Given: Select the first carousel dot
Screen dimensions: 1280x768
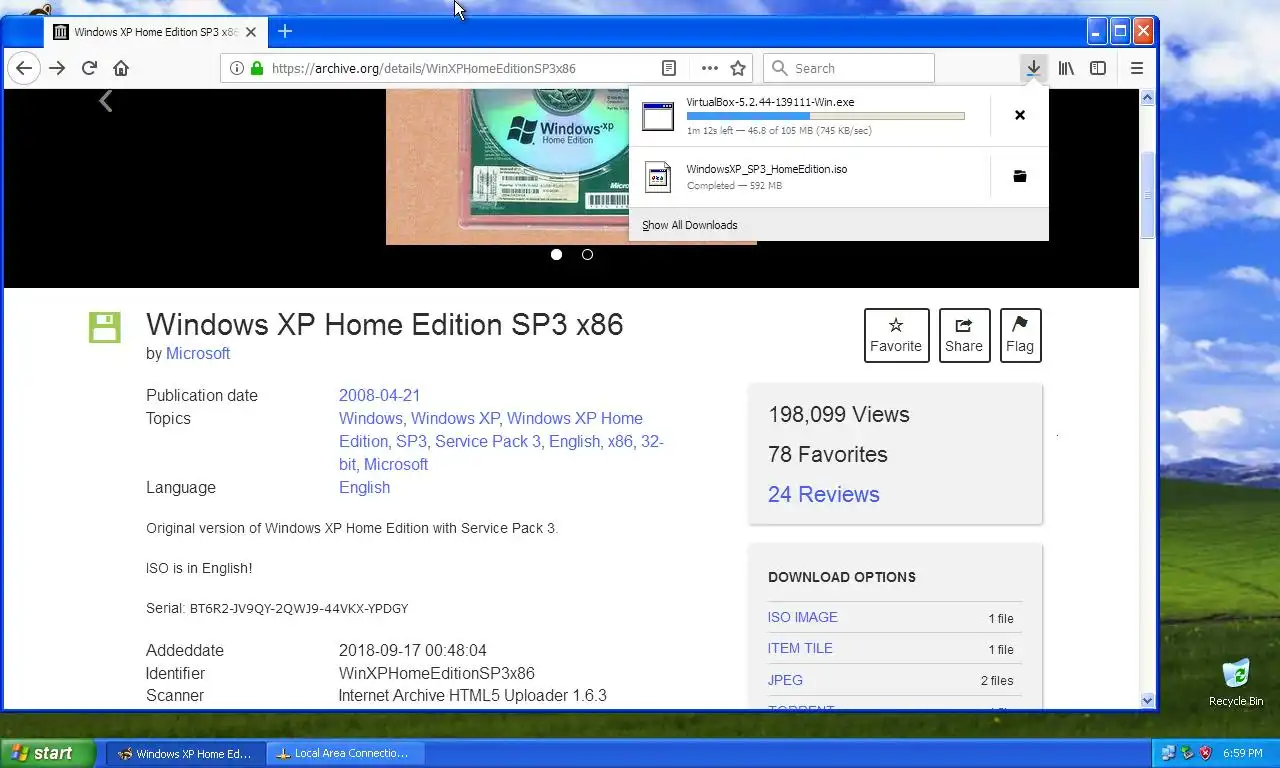Looking at the screenshot, I should point(556,254).
